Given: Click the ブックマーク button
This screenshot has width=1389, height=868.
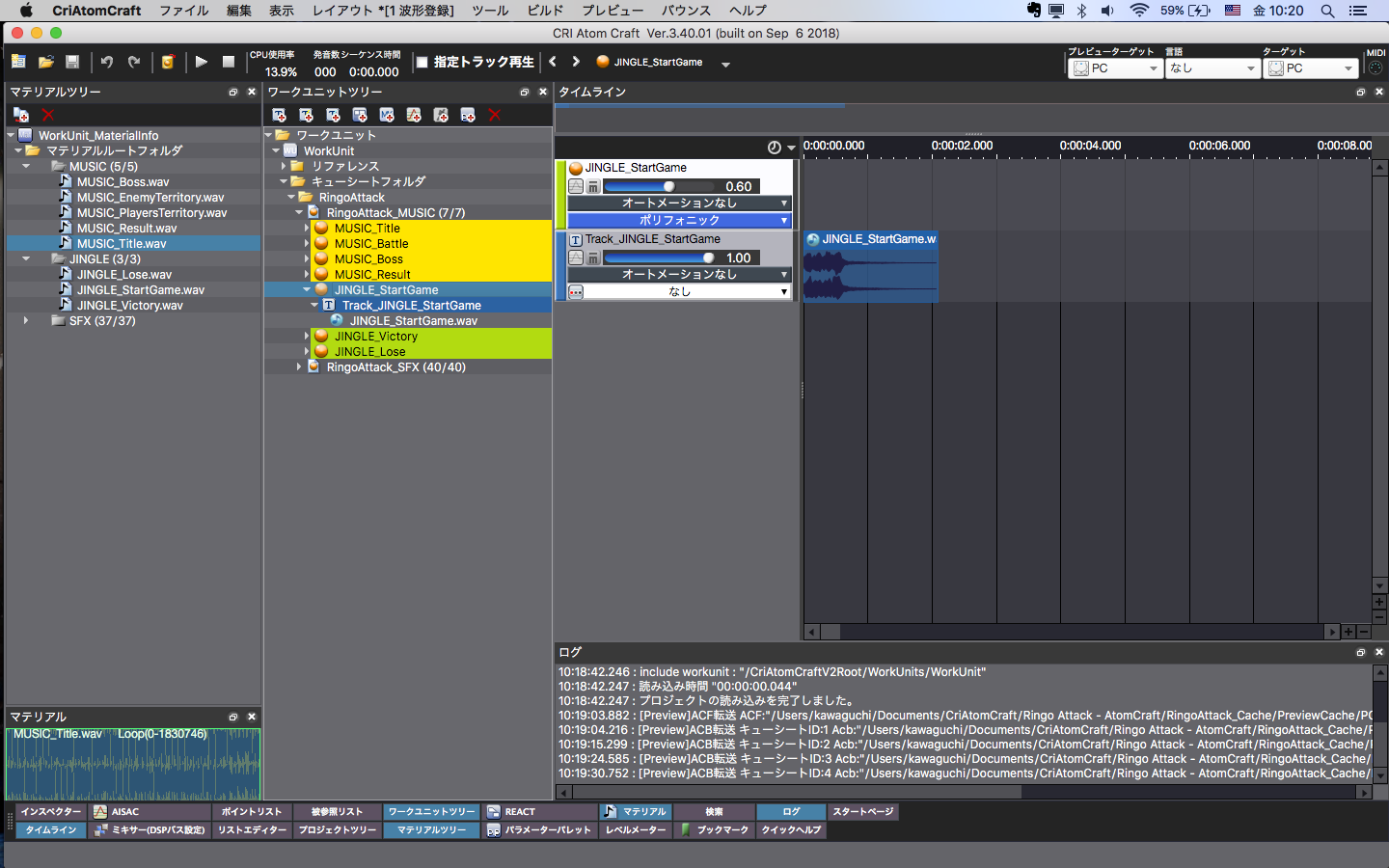Looking at the screenshot, I should coord(715,830).
